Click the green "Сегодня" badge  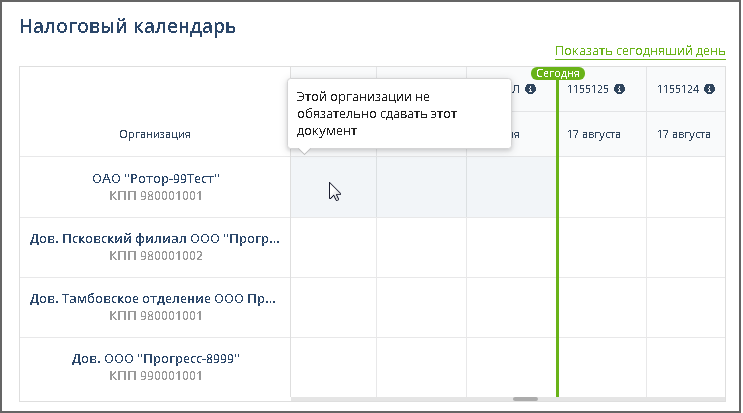click(x=557, y=73)
